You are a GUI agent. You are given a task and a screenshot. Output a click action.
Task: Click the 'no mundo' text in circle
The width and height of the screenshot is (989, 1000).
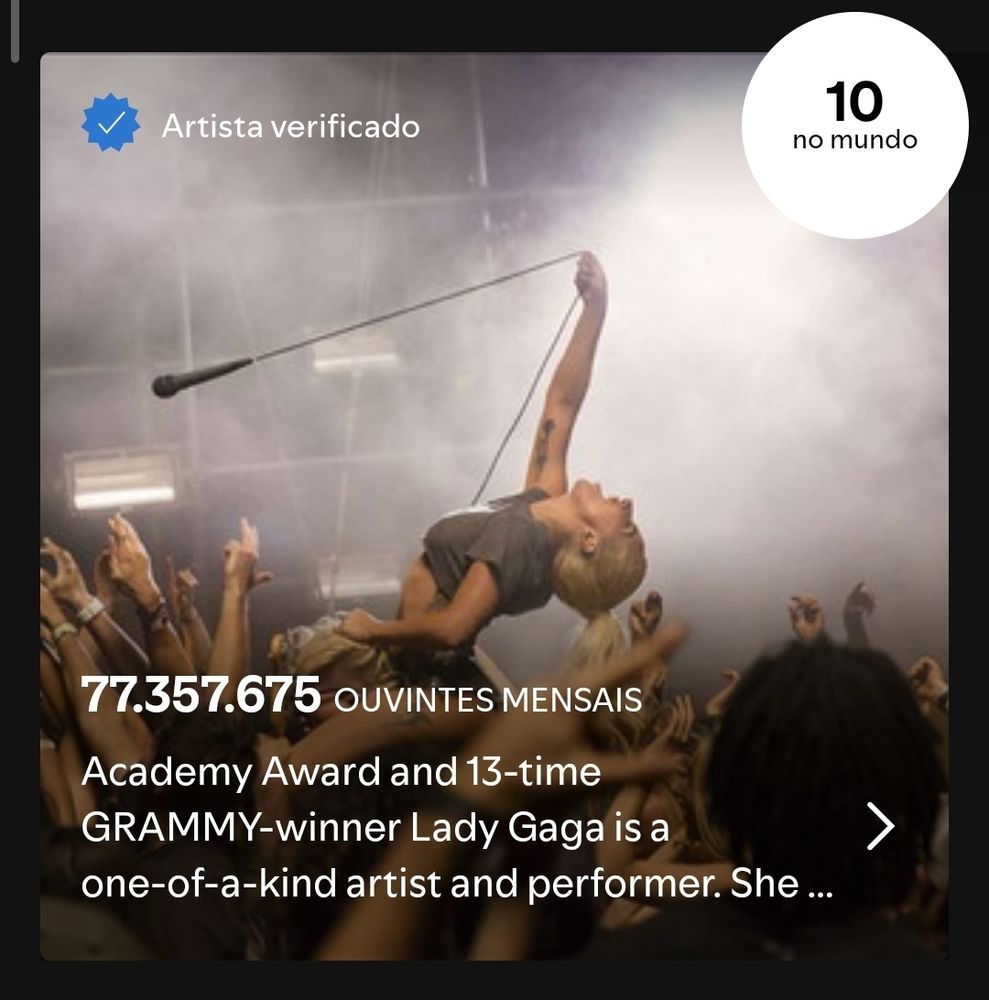pyautogui.click(x=854, y=140)
